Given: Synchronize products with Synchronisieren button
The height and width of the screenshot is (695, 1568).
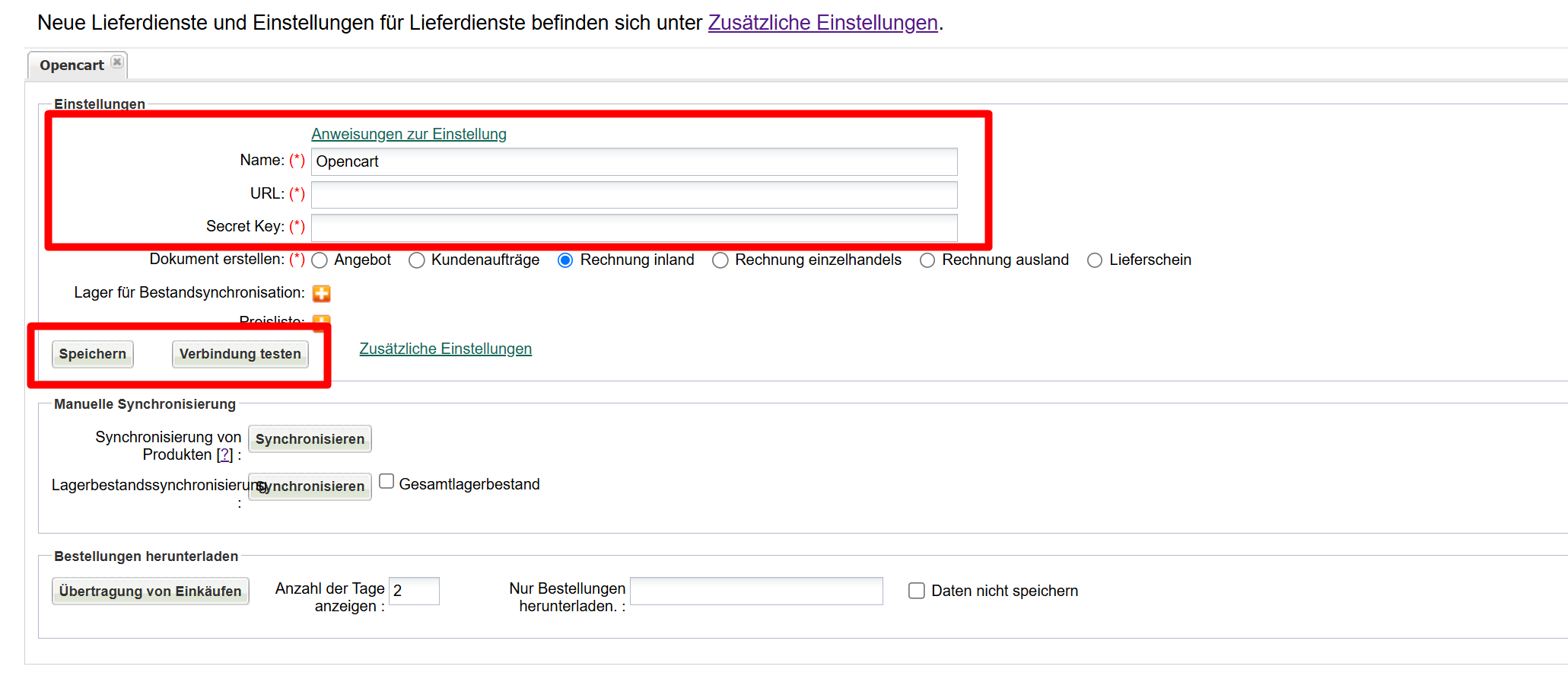Looking at the screenshot, I should (x=310, y=439).
